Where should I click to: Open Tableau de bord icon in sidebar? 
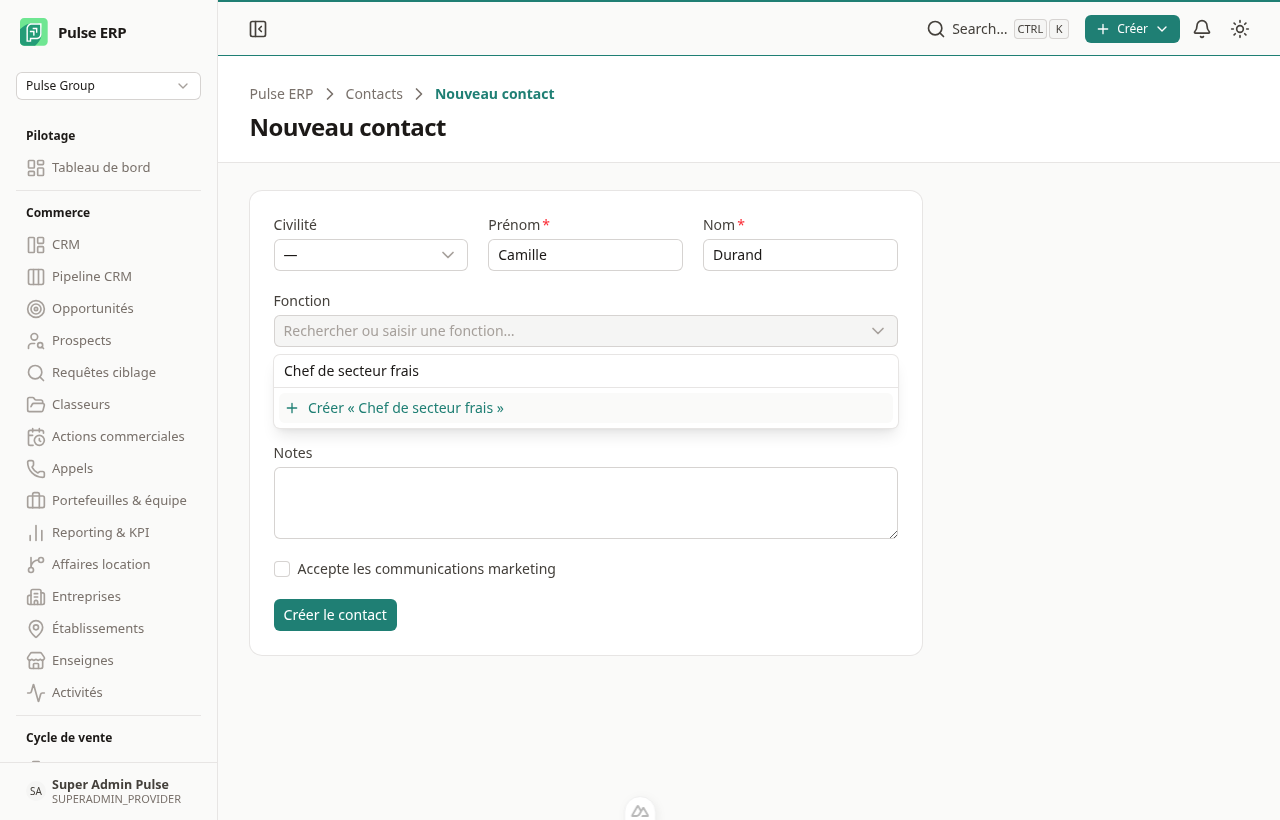click(x=36, y=168)
